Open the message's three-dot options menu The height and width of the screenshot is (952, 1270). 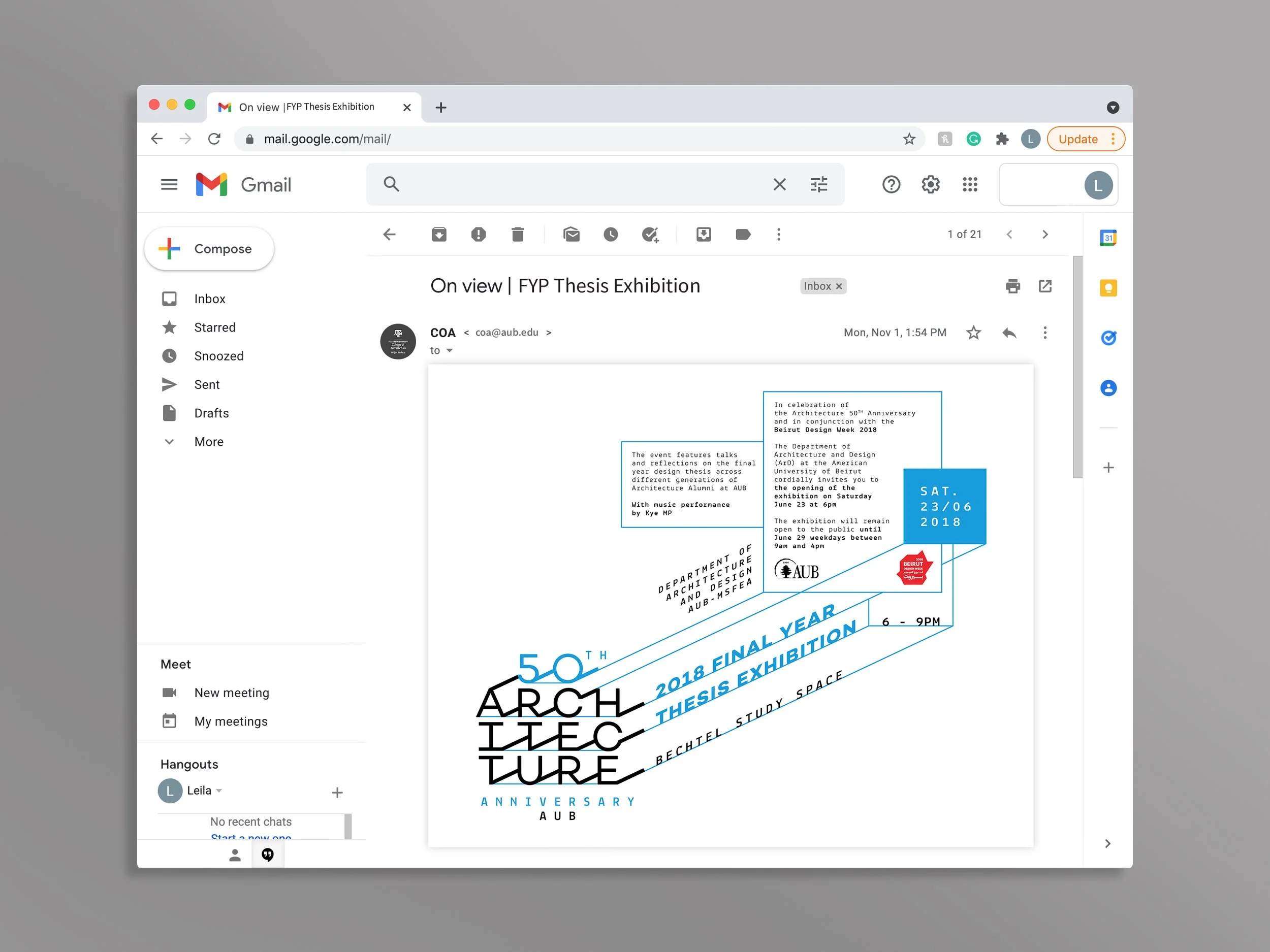click(x=1045, y=333)
